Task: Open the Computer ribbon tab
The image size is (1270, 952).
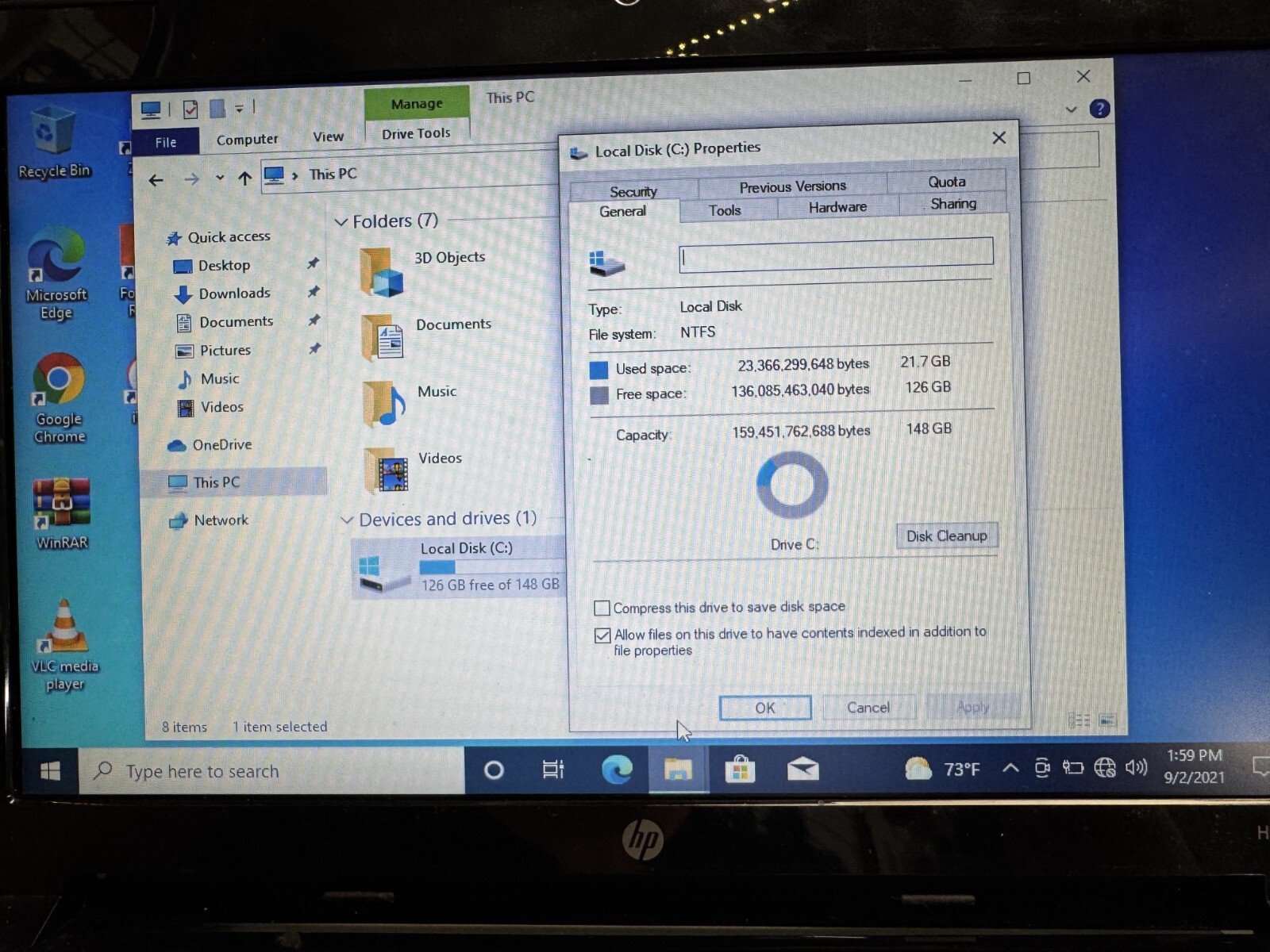Action: [247, 140]
